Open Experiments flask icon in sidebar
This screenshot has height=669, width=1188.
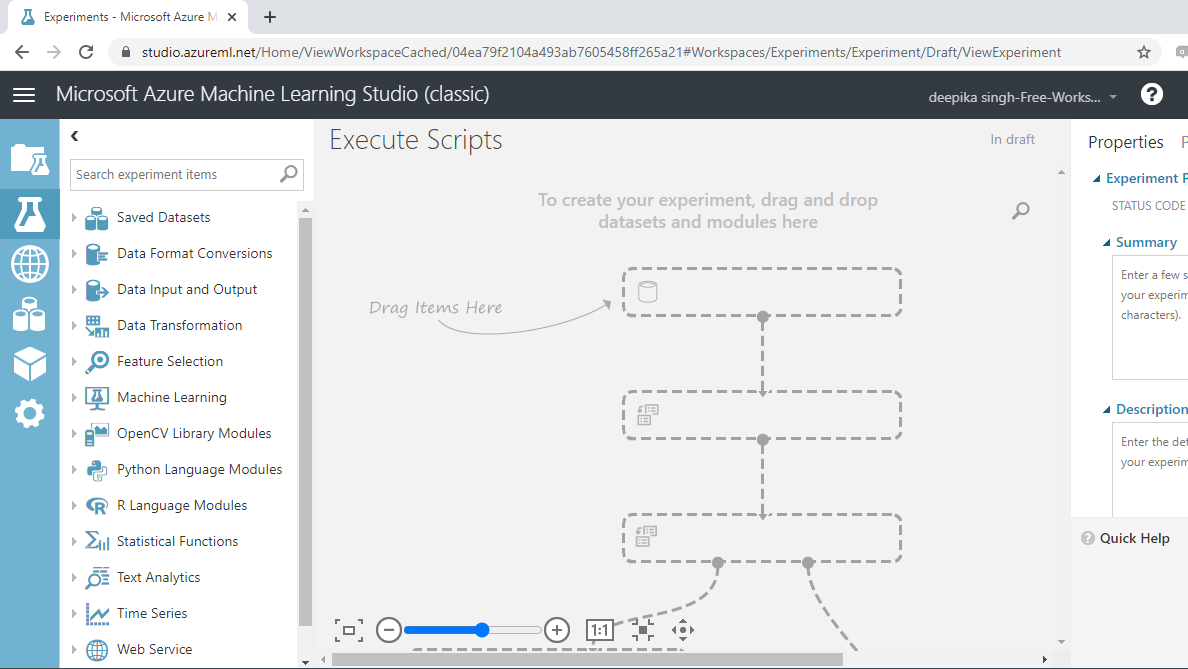pyautogui.click(x=30, y=214)
